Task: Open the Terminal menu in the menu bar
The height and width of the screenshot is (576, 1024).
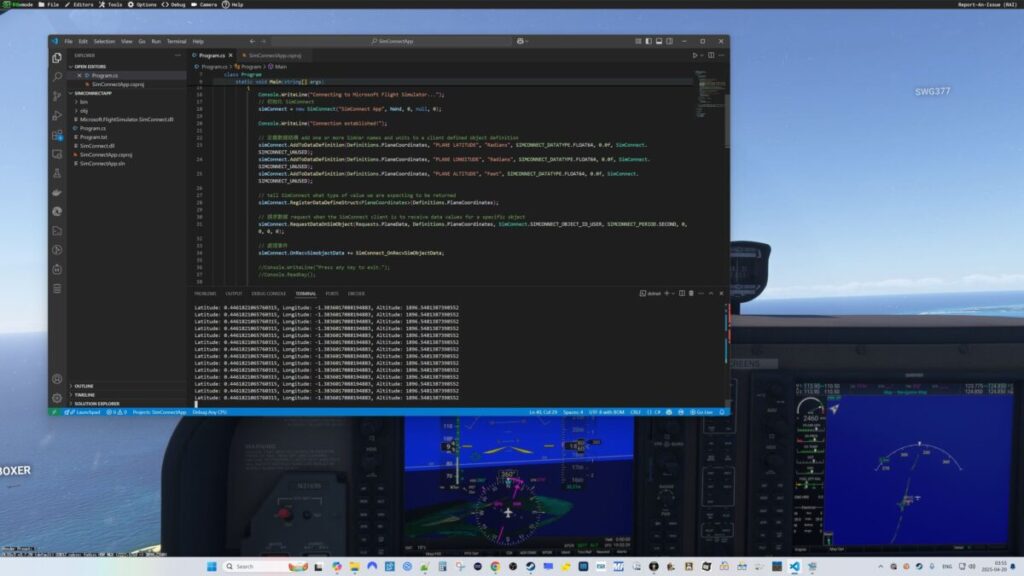Action: point(176,41)
